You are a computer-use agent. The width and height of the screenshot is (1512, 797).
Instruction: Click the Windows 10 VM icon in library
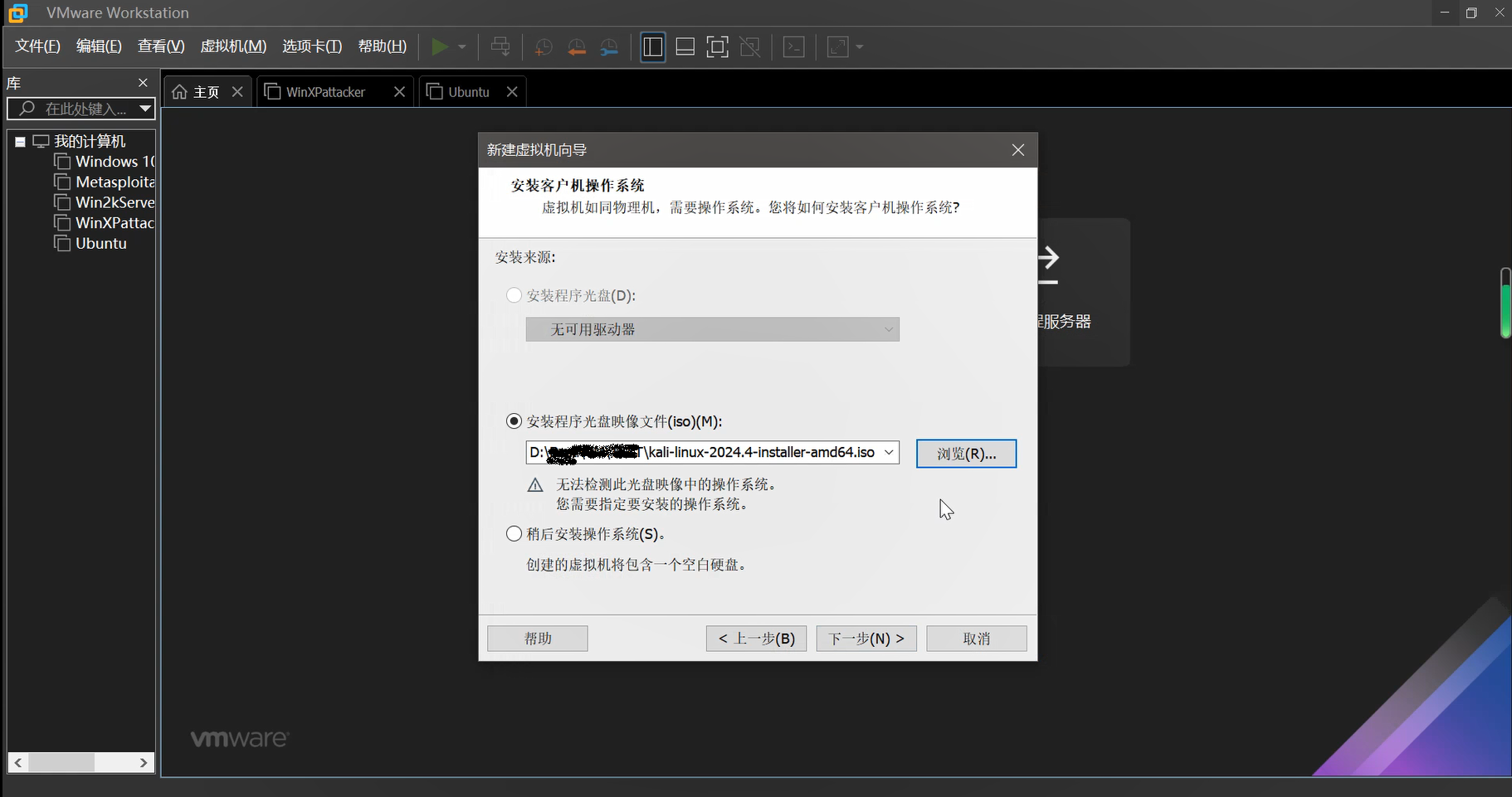pyautogui.click(x=62, y=161)
